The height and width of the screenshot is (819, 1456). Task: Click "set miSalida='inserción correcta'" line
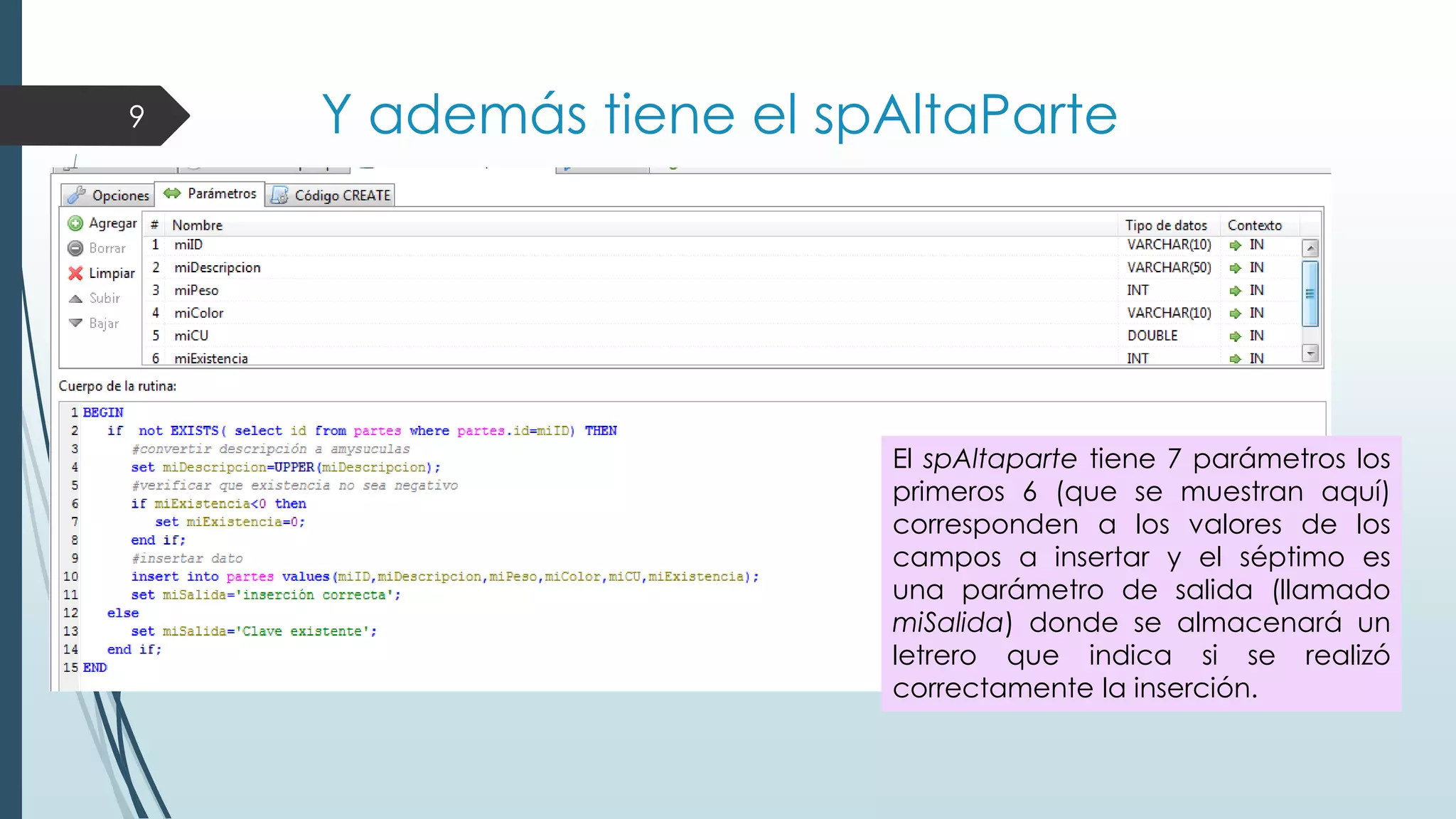click(266, 595)
